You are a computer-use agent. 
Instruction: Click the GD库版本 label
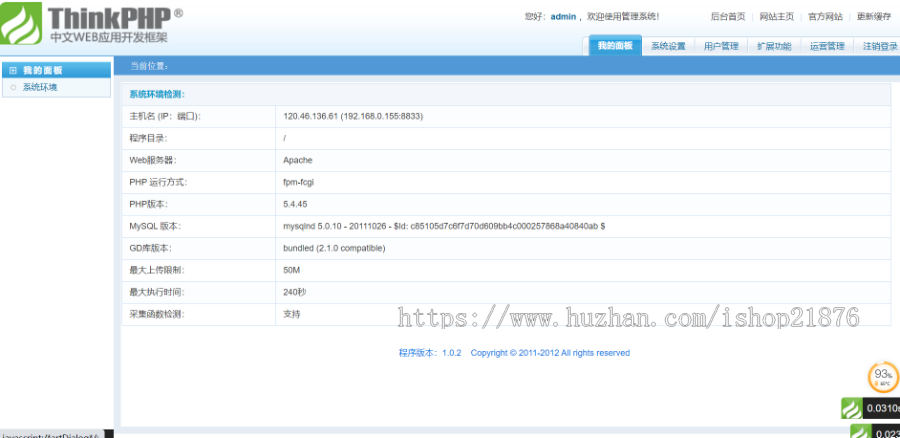150,248
